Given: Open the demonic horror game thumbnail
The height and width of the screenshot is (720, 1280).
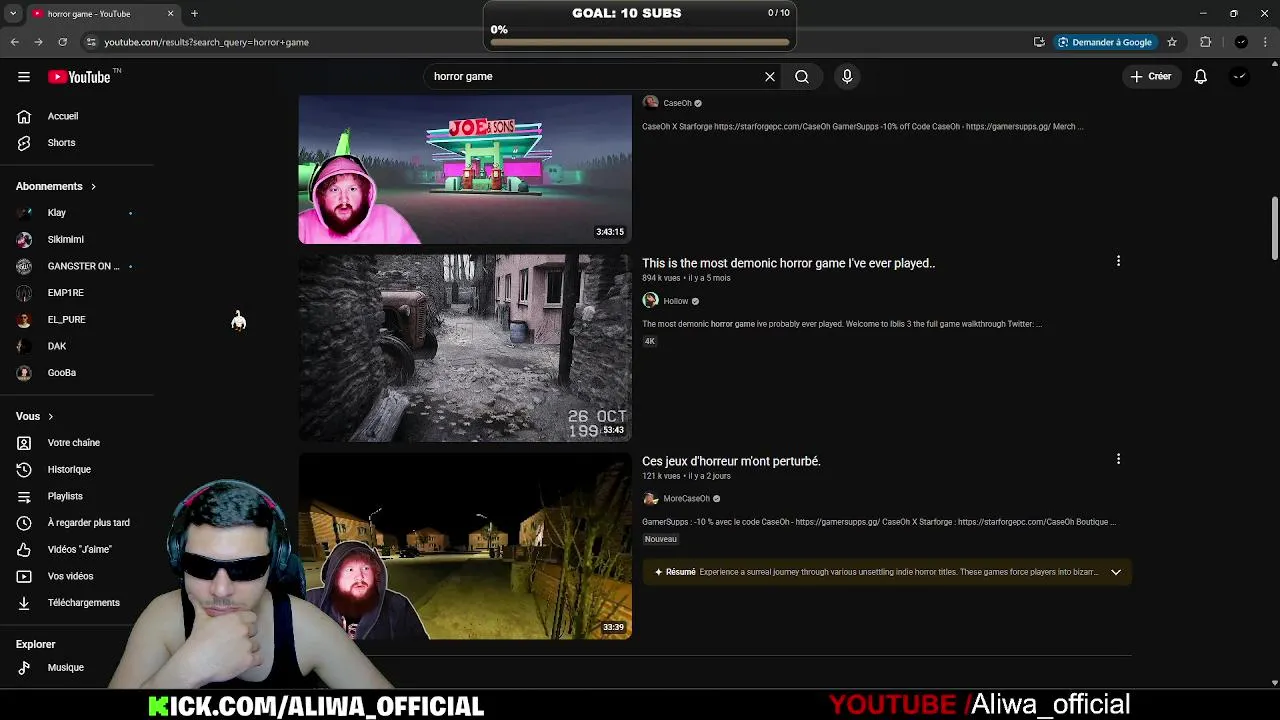Looking at the screenshot, I should pos(465,348).
